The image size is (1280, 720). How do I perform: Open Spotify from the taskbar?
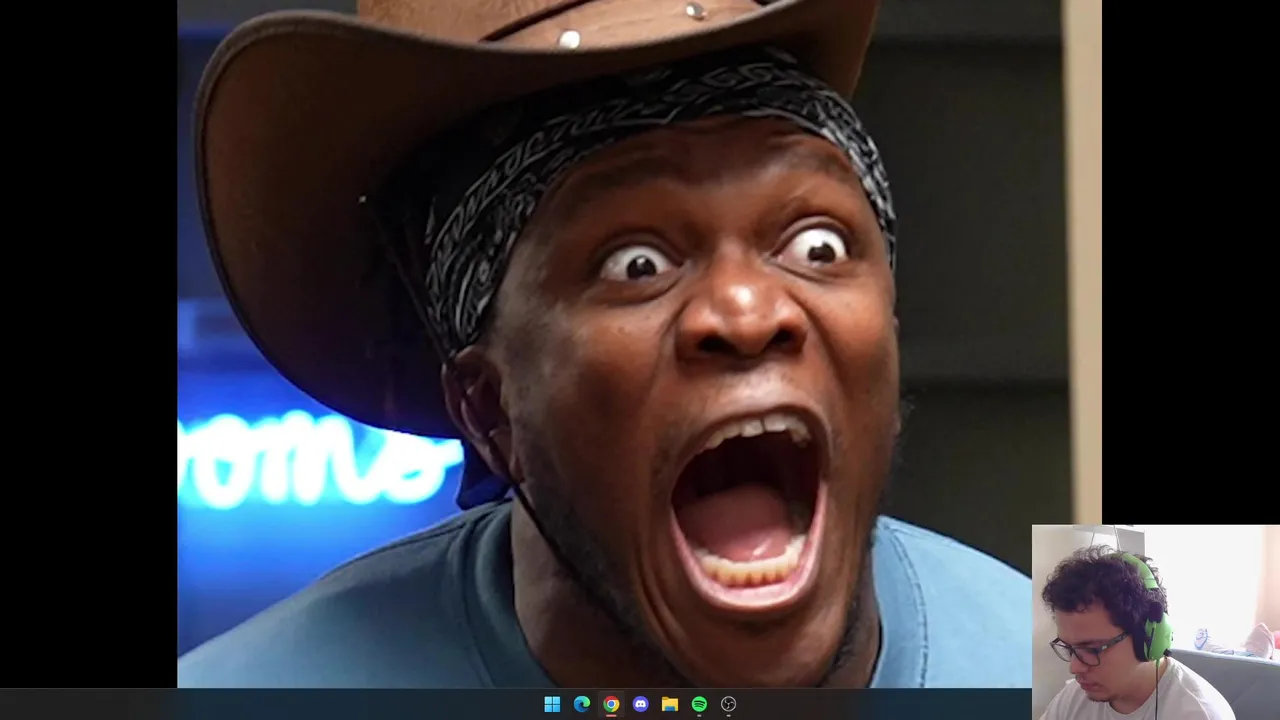699,704
